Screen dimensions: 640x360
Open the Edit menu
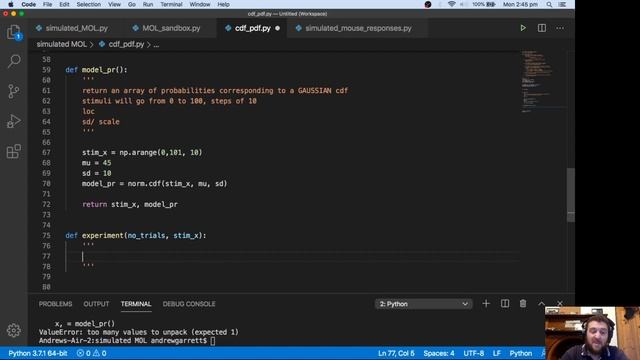pos(64,4)
